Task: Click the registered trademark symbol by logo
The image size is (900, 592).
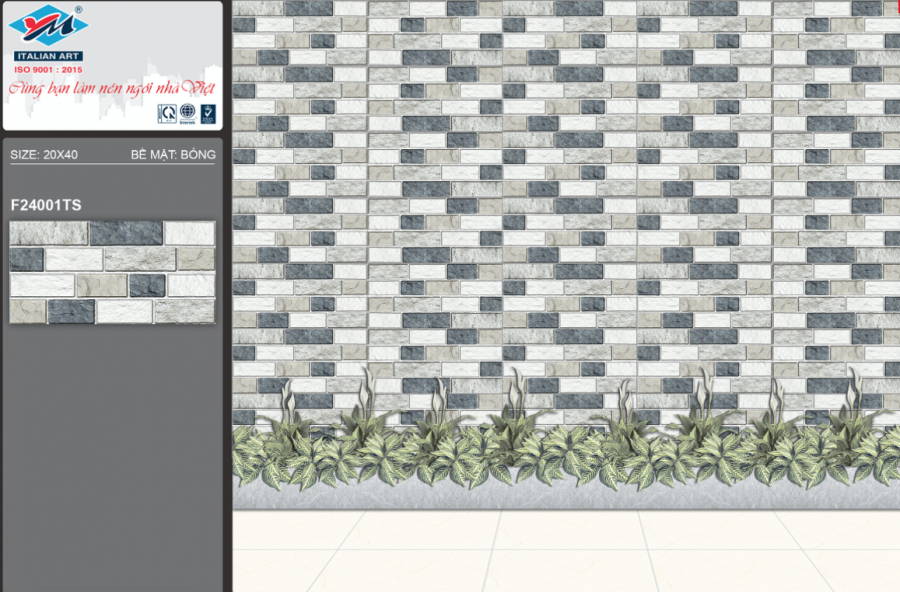Action: pos(79,11)
